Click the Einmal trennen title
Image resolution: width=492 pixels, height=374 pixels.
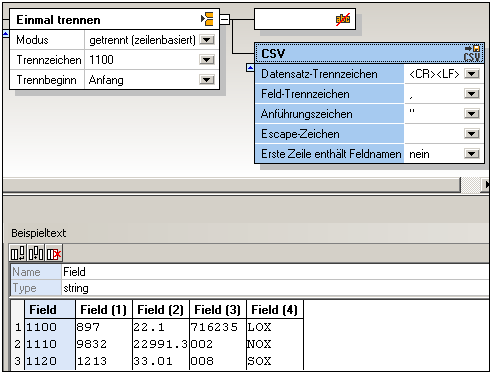58,20
